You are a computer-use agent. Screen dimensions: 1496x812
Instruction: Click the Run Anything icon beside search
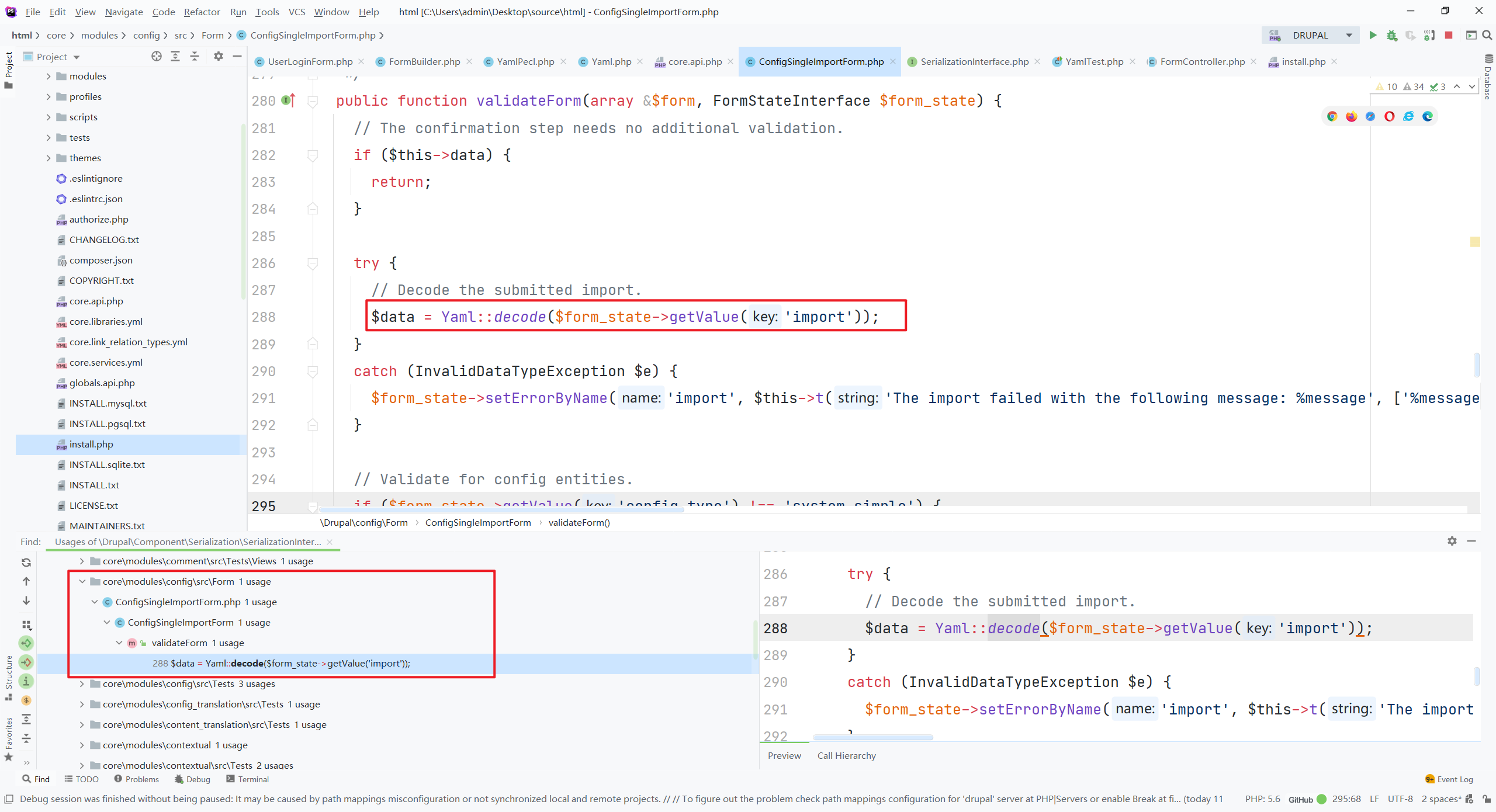pos(1471,36)
